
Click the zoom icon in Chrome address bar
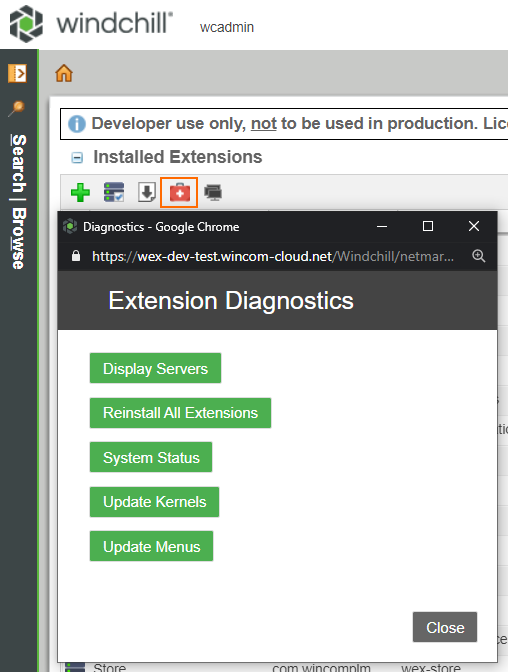coord(478,256)
